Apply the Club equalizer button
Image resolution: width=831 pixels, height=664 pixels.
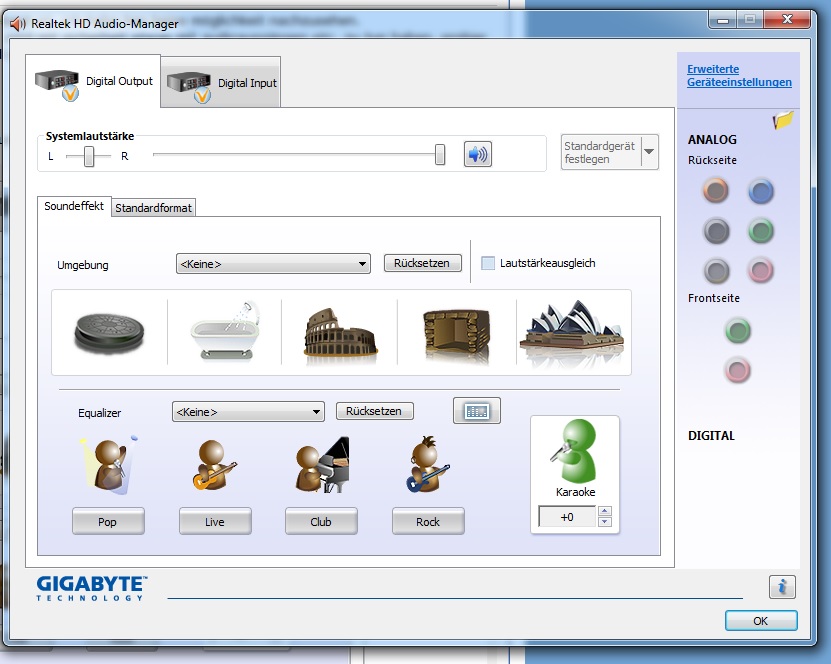[321, 521]
